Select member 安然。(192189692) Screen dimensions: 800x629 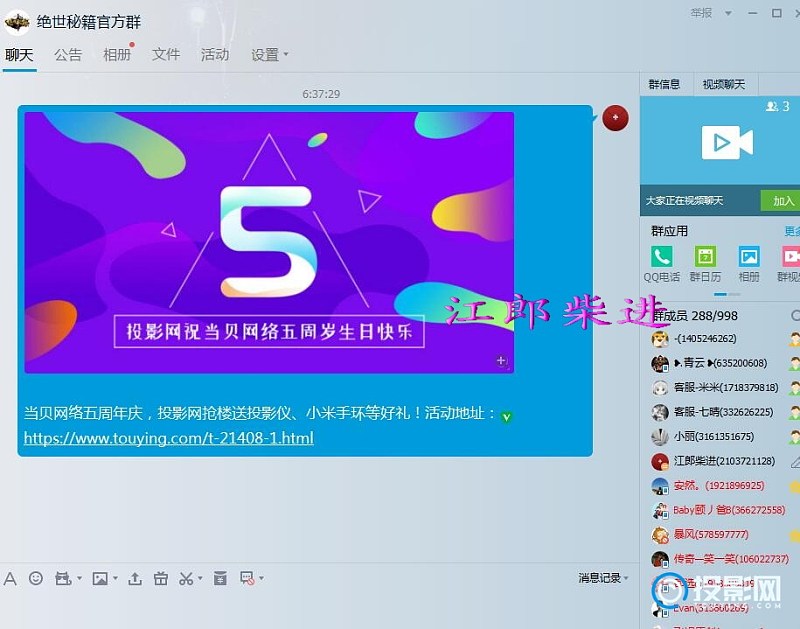[721, 486]
